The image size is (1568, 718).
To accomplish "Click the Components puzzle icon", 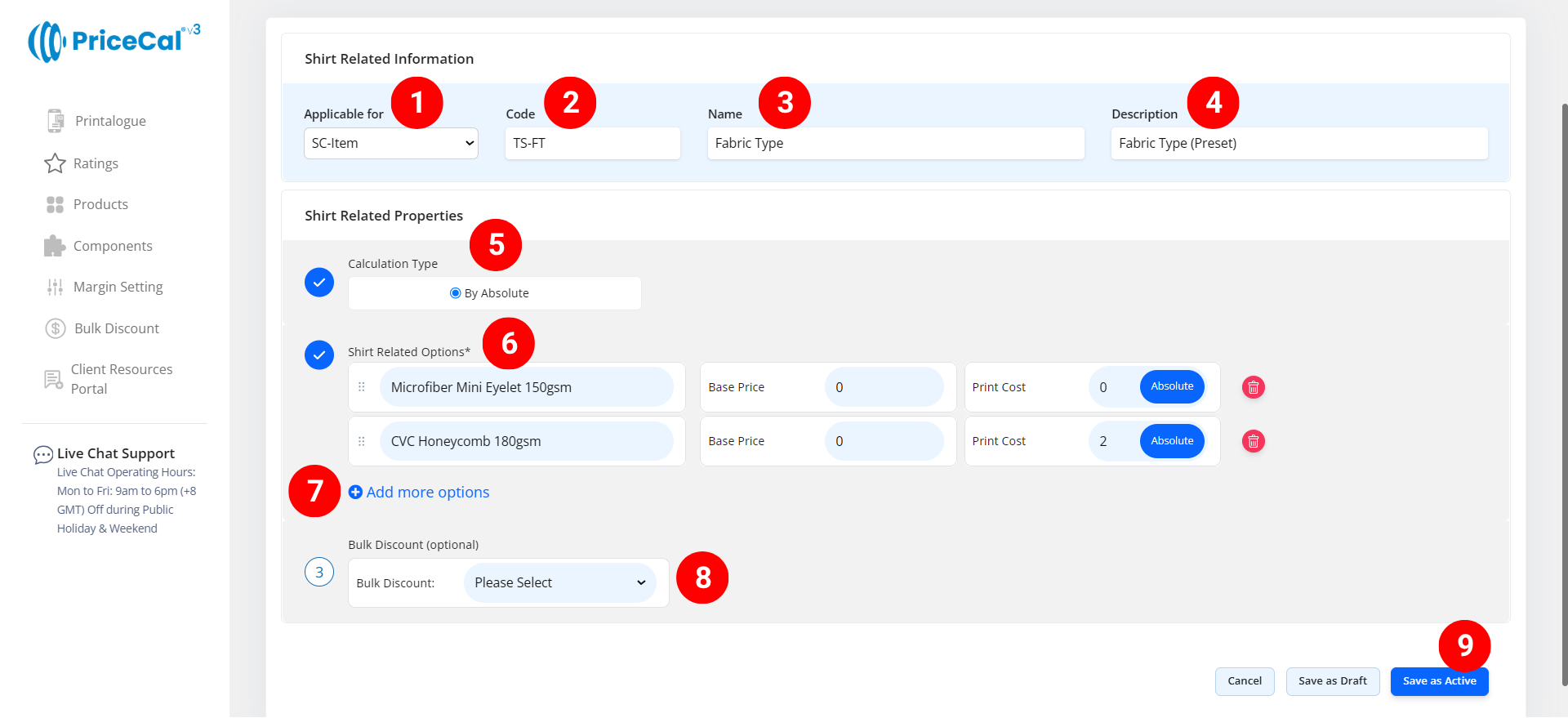I will [55, 246].
